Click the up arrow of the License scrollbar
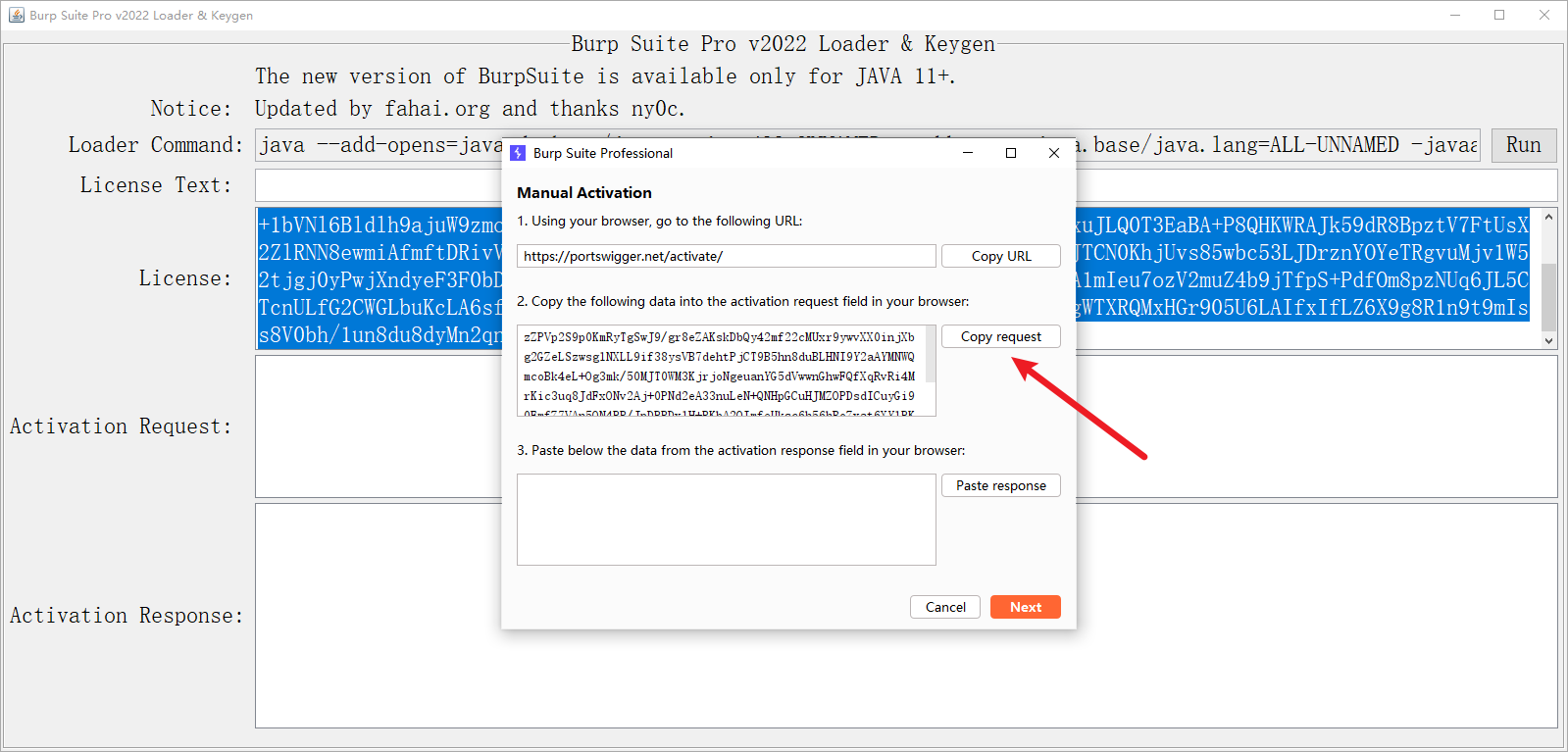 point(1549,217)
